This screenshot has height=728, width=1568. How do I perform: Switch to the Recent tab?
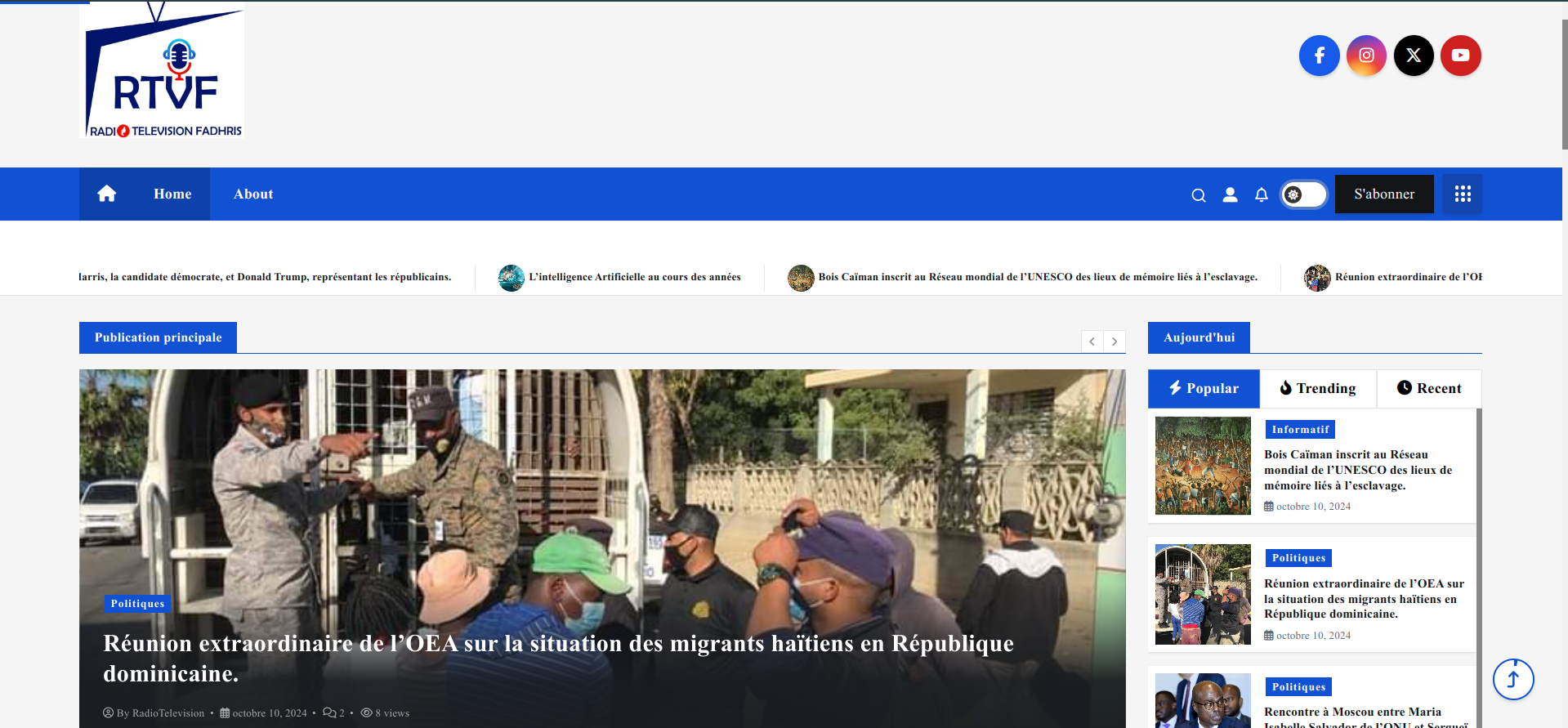pos(1428,389)
